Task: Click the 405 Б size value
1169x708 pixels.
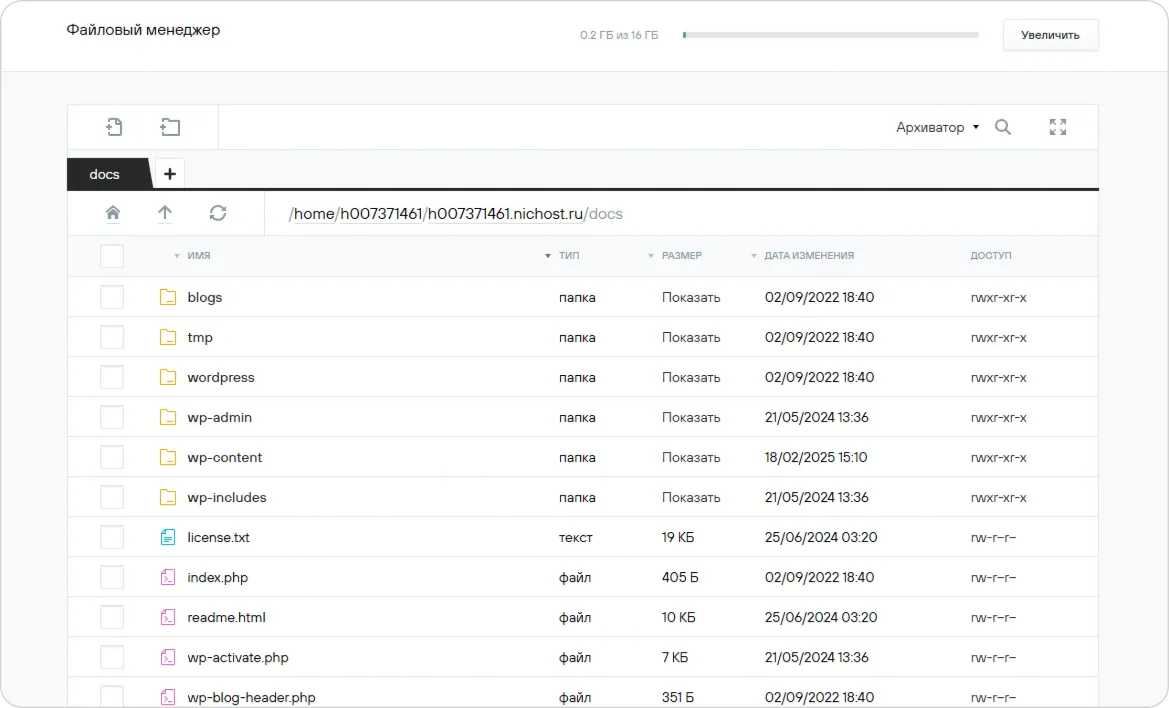Action: click(680, 578)
